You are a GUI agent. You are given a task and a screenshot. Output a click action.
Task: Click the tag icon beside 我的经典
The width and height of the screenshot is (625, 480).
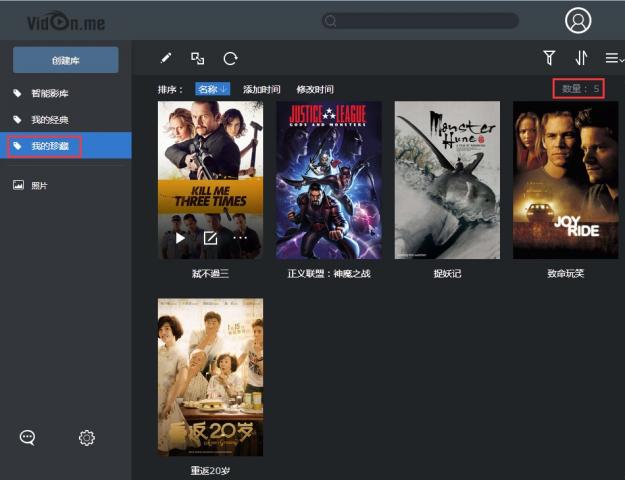pos(17,120)
